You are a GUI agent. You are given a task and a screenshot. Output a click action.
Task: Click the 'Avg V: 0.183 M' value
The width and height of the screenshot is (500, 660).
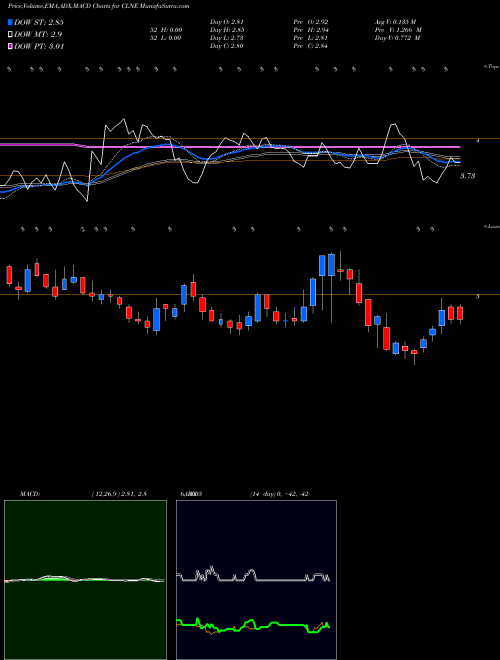[x=395, y=22]
